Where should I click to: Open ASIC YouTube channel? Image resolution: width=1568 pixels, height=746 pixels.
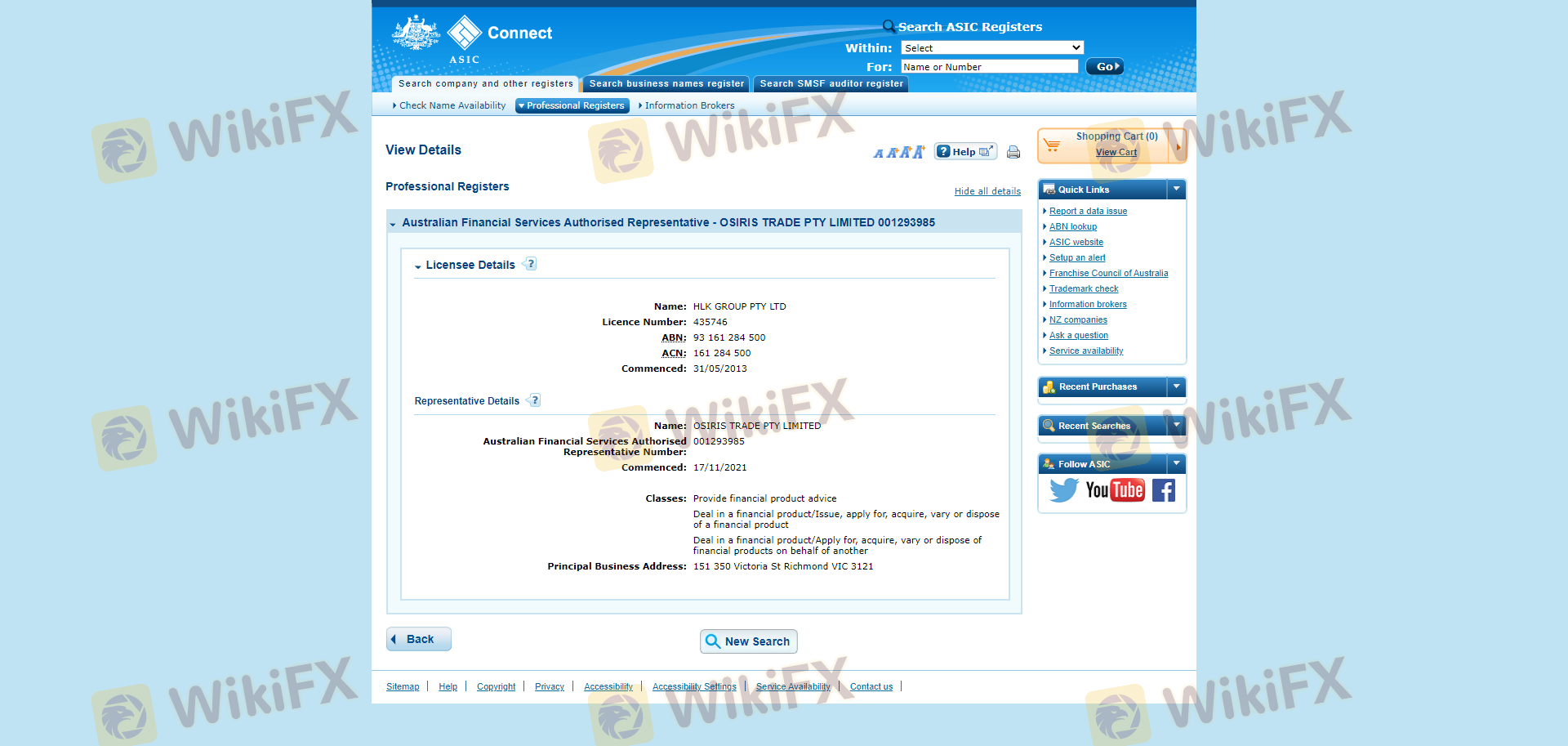1115,490
